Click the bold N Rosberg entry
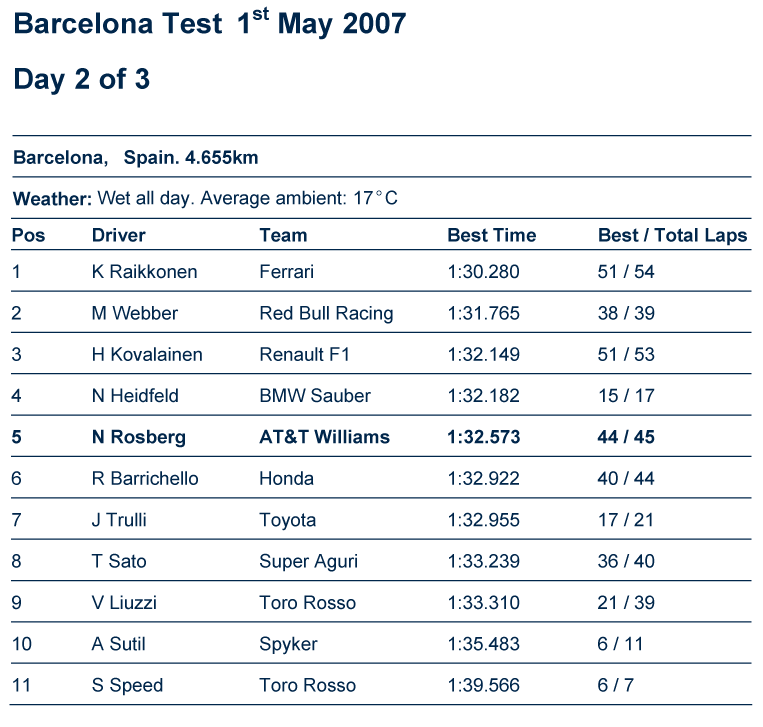 pyautogui.click(x=139, y=437)
